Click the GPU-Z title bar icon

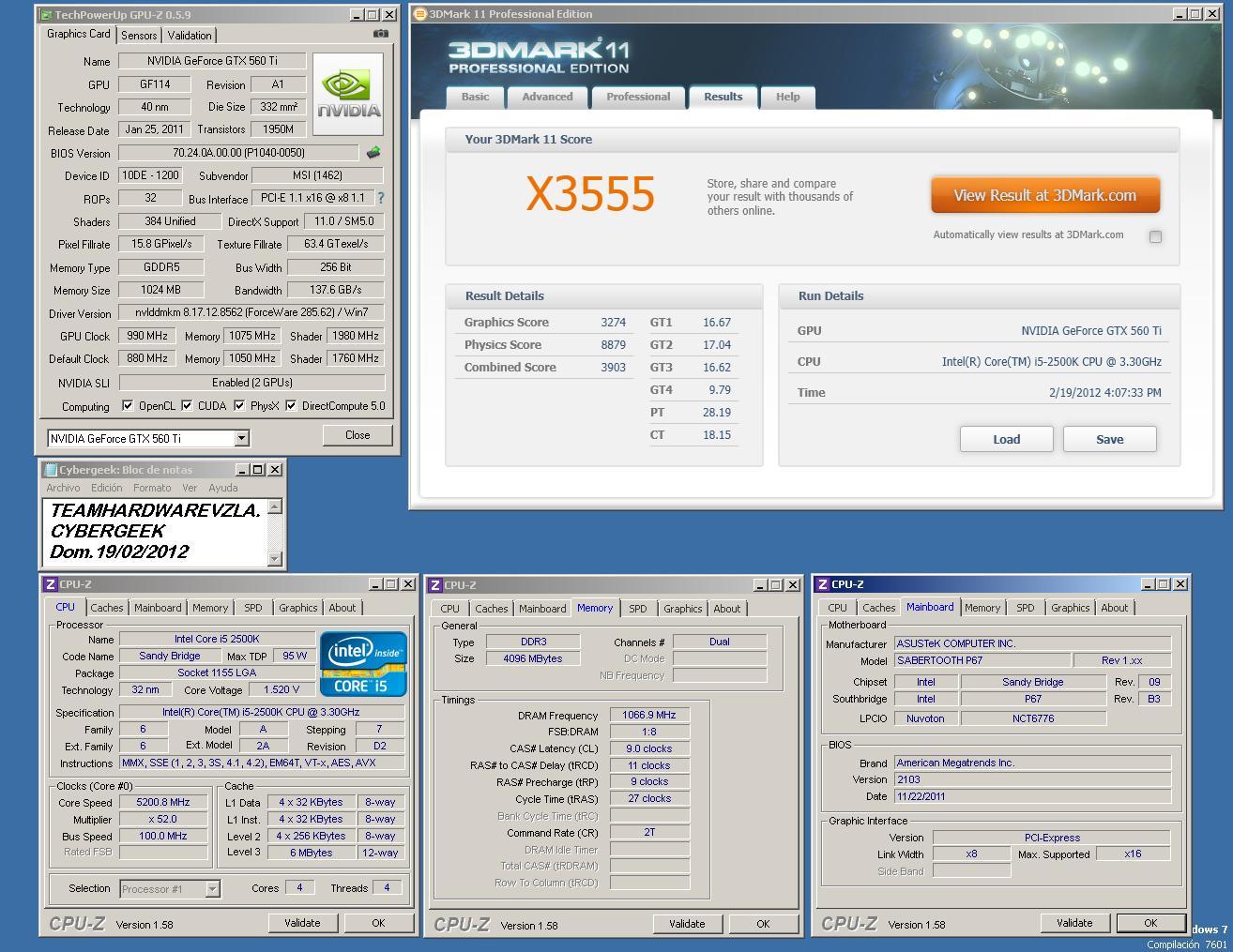tap(47, 15)
